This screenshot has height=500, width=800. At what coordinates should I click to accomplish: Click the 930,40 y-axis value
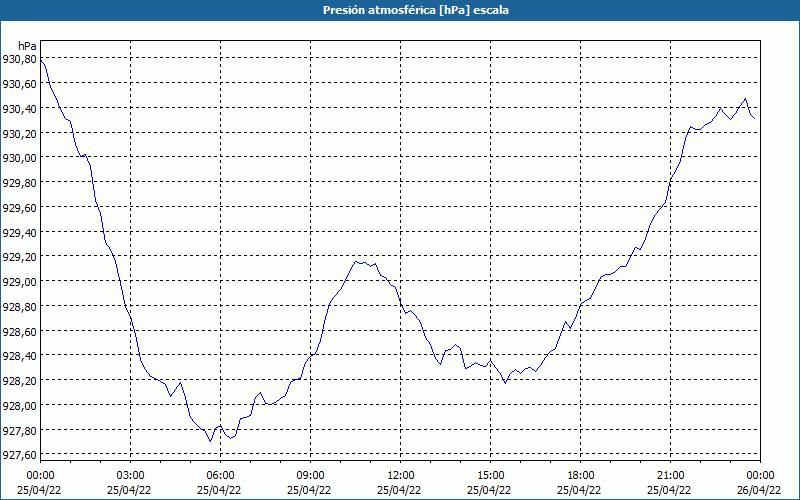click(19, 109)
